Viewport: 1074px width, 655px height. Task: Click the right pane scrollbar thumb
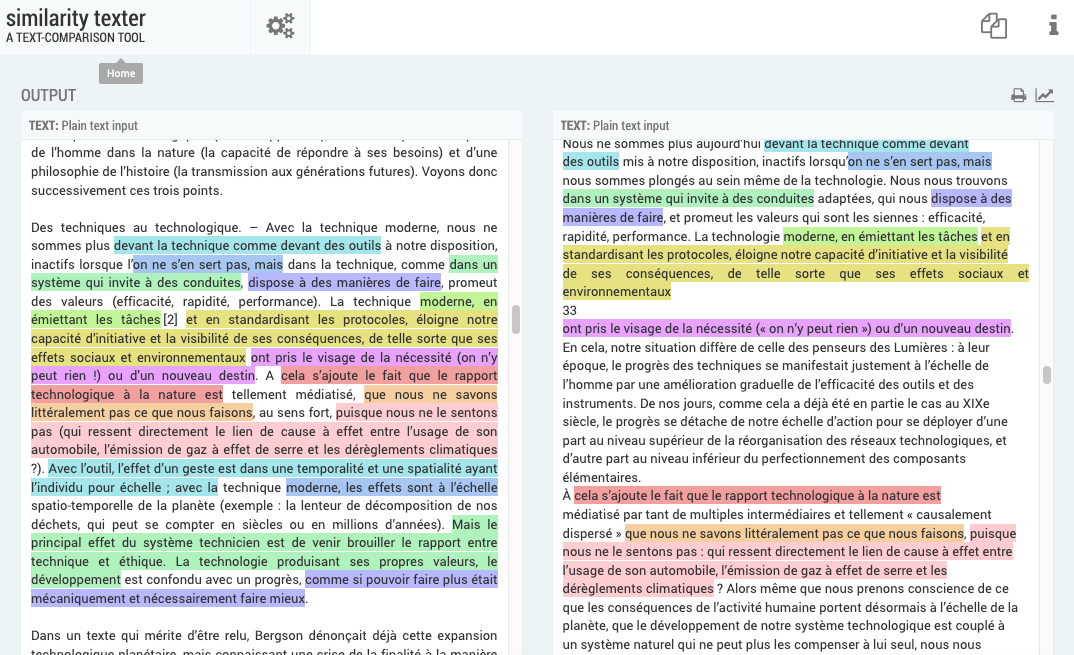point(1047,375)
